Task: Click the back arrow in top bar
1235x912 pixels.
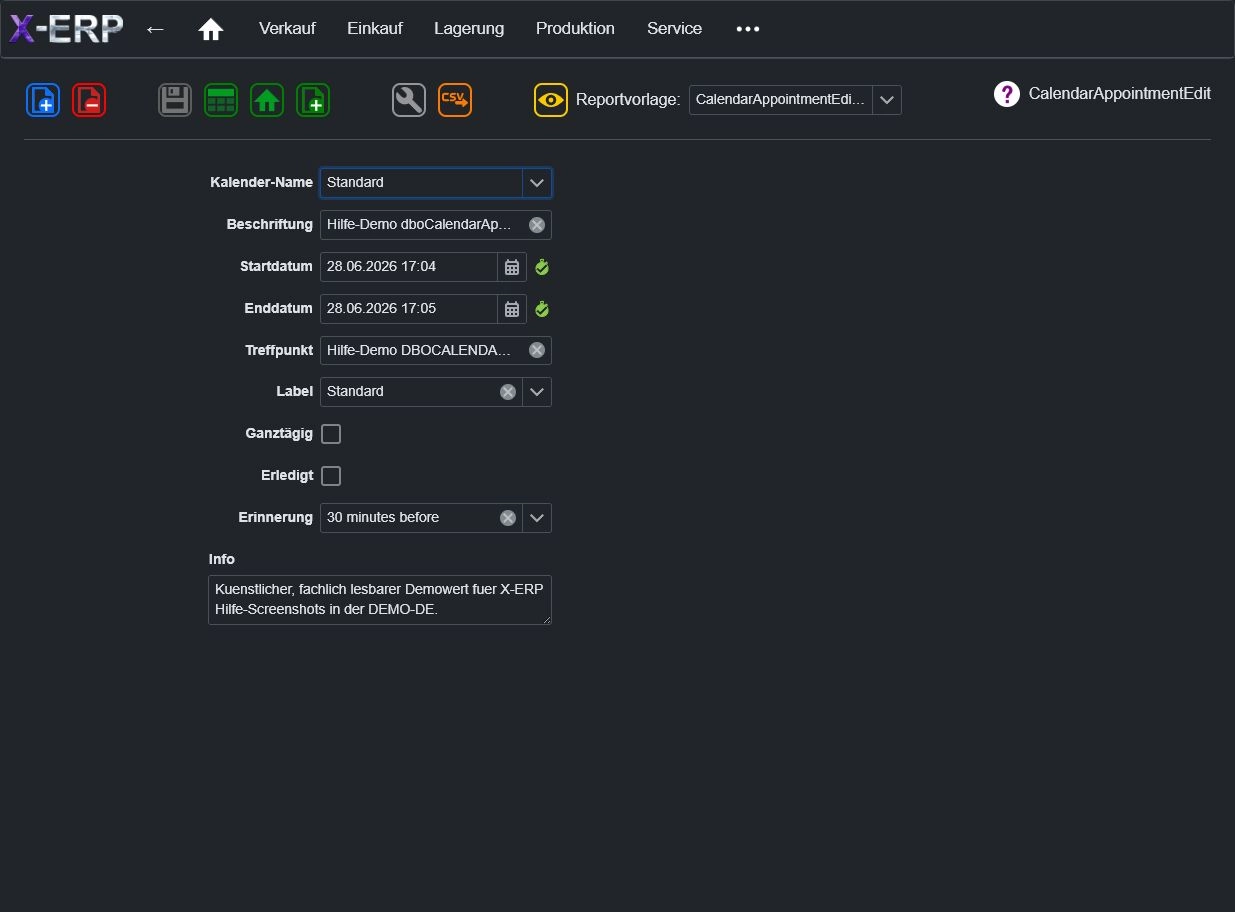Action: tap(155, 29)
